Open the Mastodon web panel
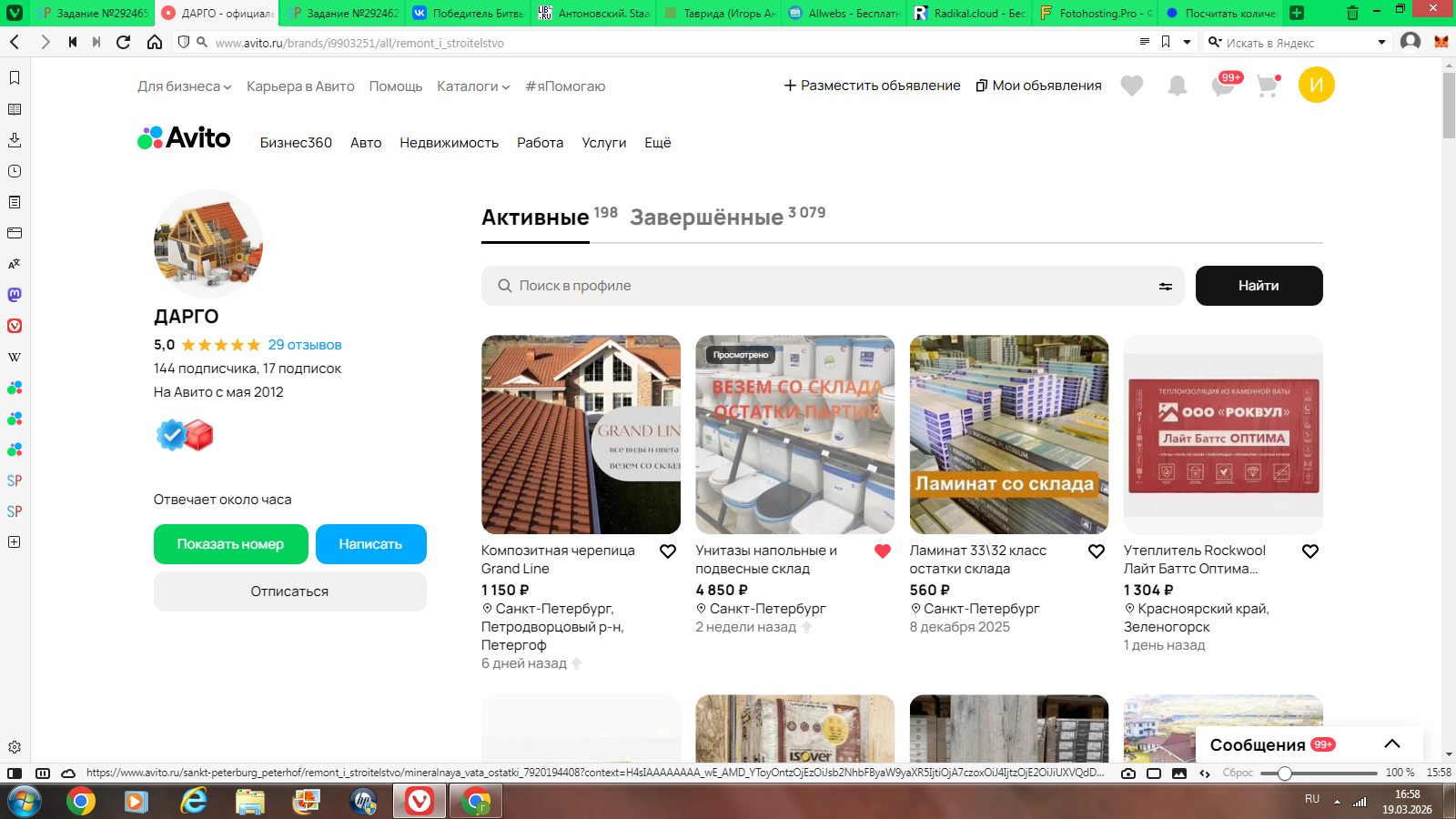This screenshot has width=1456, height=819. click(x=15, y=295)
